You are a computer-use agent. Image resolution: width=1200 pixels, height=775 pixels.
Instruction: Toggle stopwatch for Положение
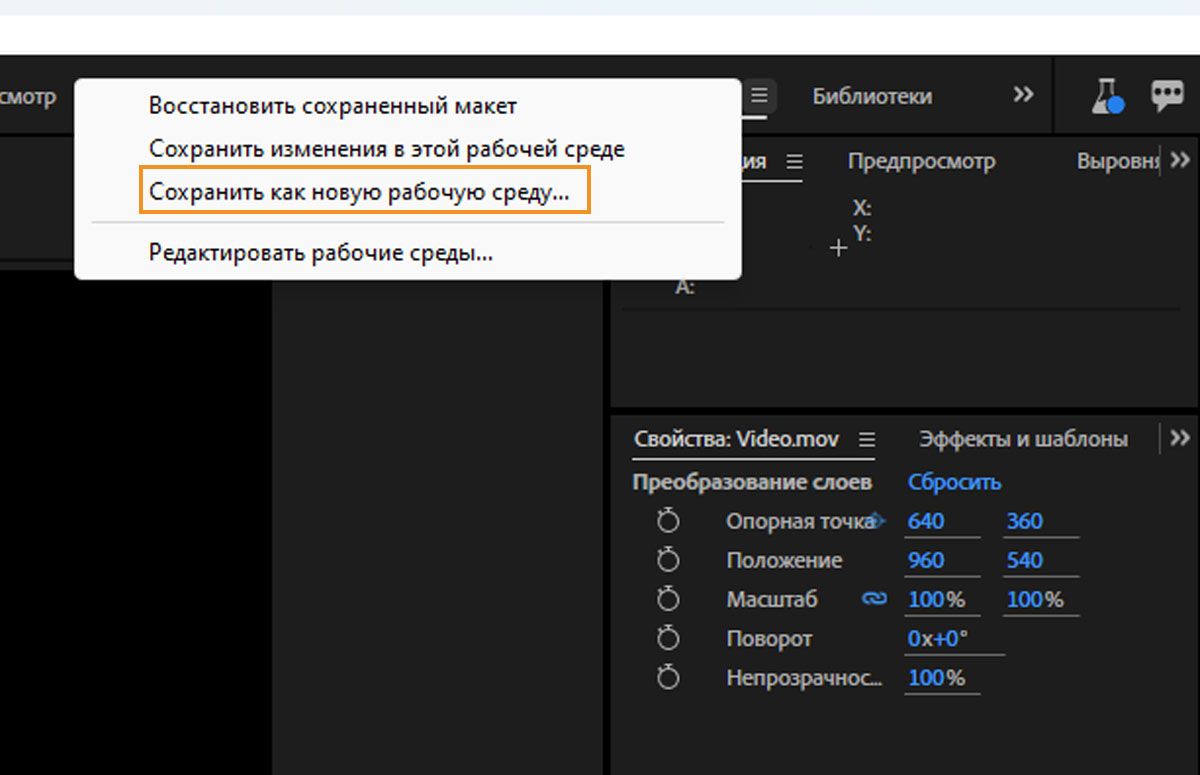pyautogui.click(x=668, y=559)
